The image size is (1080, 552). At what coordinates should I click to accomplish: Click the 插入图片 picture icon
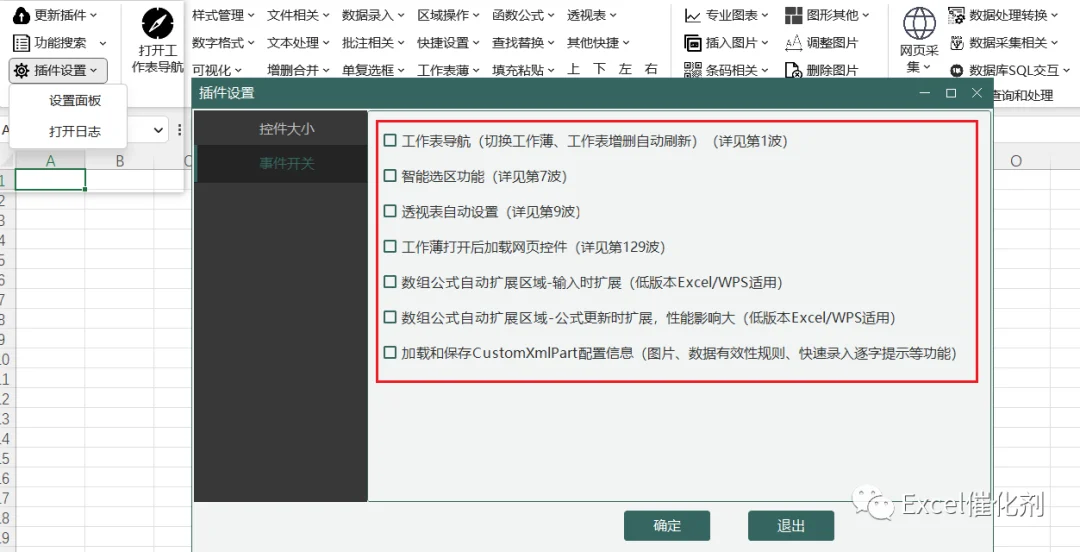[x=693, y=43]
